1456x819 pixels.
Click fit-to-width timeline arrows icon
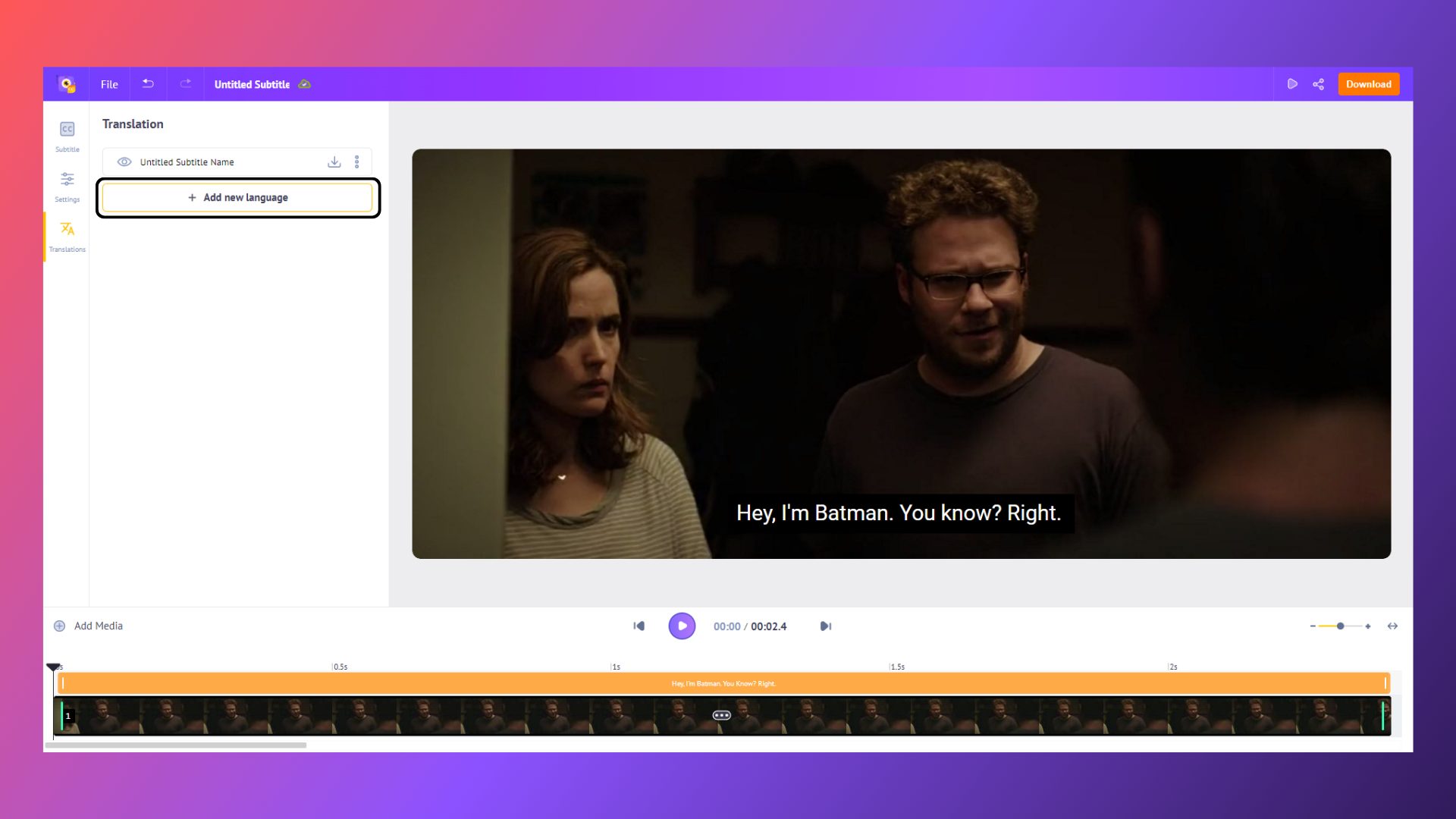click(x=1392, y=626)
